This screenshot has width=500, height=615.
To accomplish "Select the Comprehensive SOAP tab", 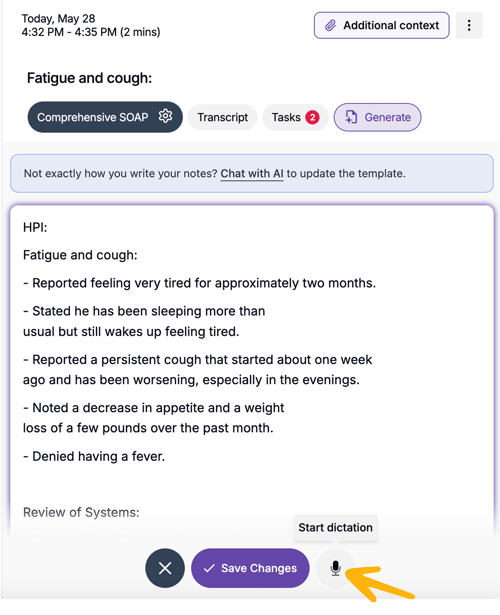I will click(105, 117).
